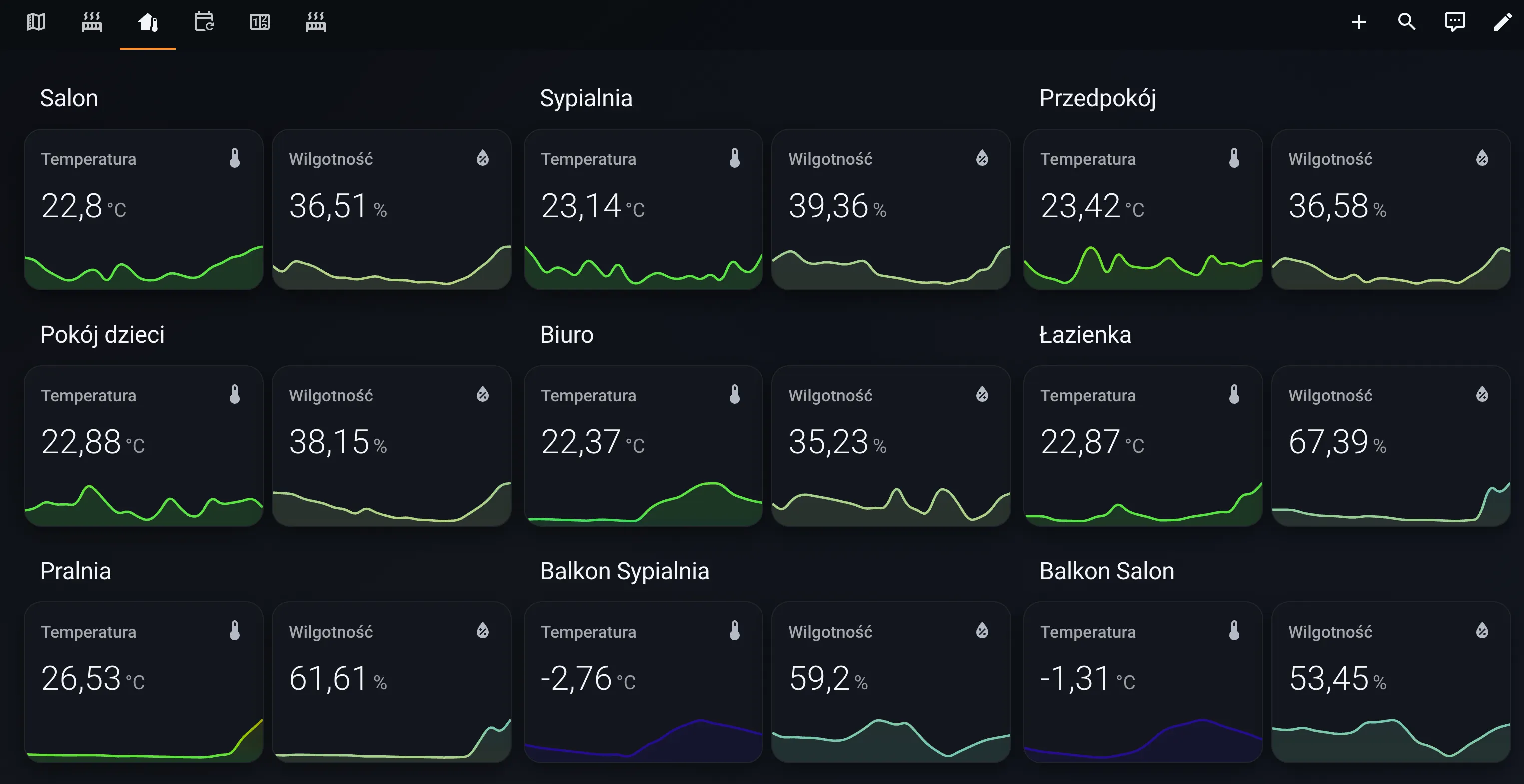Open the comments bubble icon
Screen dimensions: 1524x784
(1455, 22)
